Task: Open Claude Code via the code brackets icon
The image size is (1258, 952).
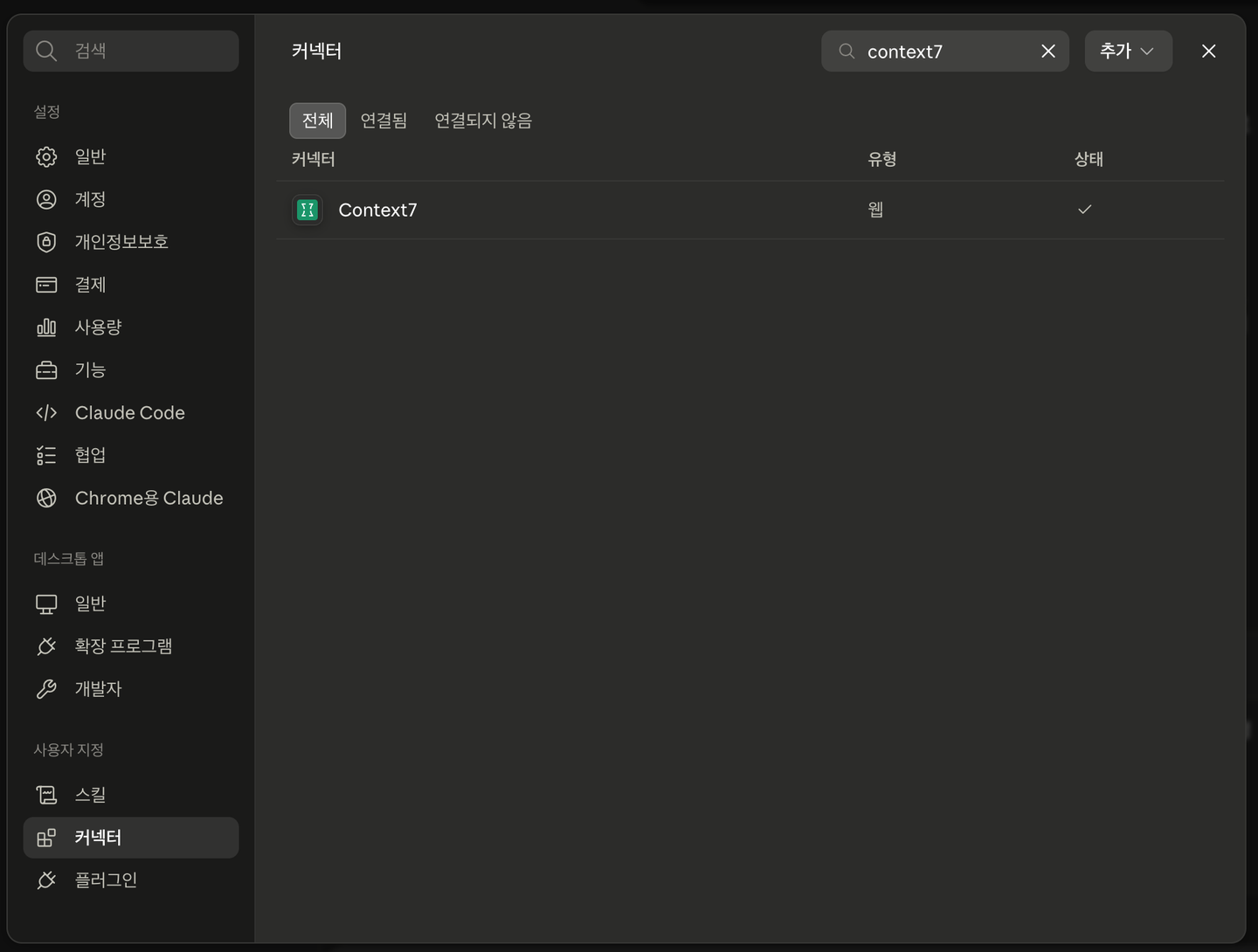Action: (x=46, y=413)
